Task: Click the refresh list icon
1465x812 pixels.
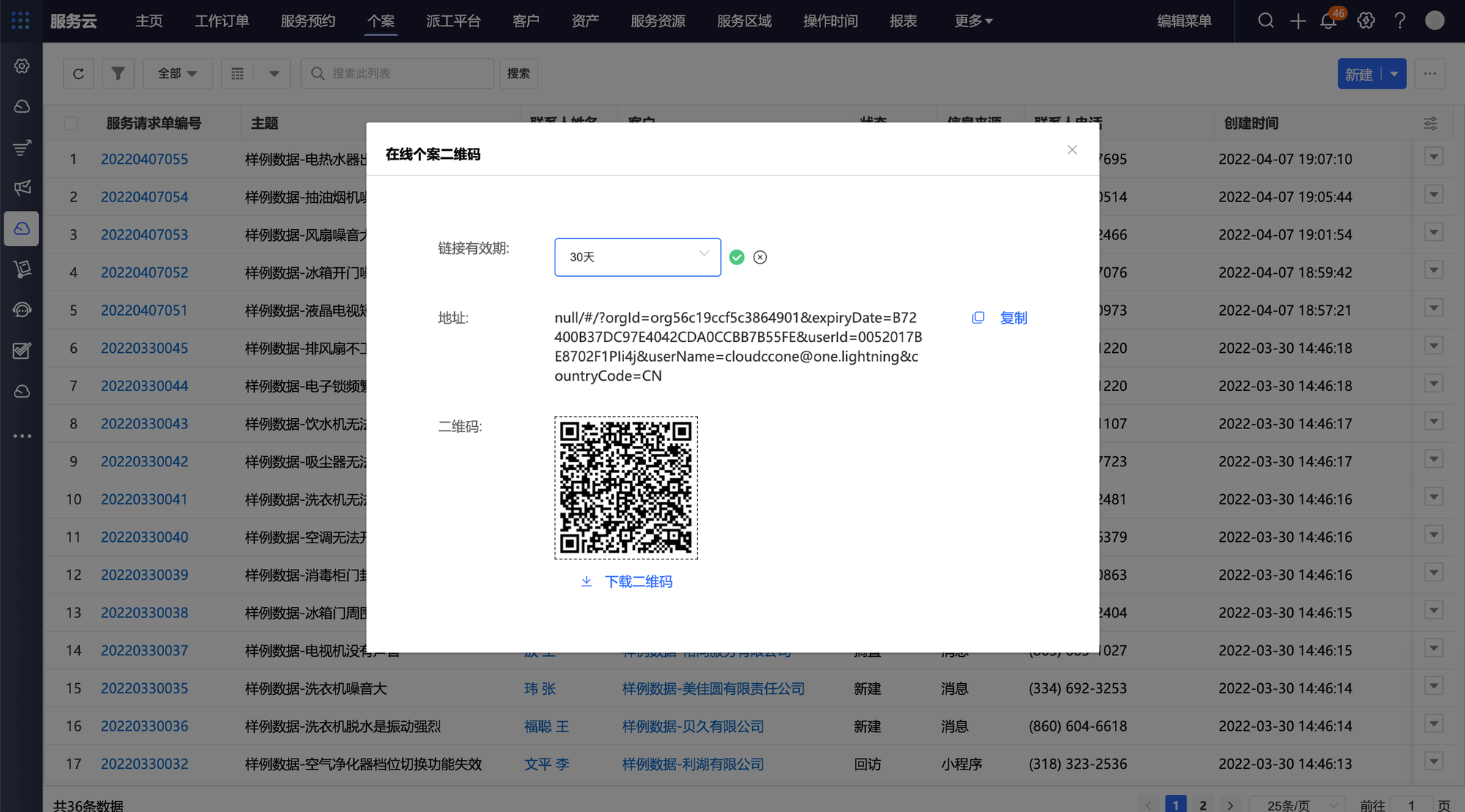Action: [x=78, y=73]
